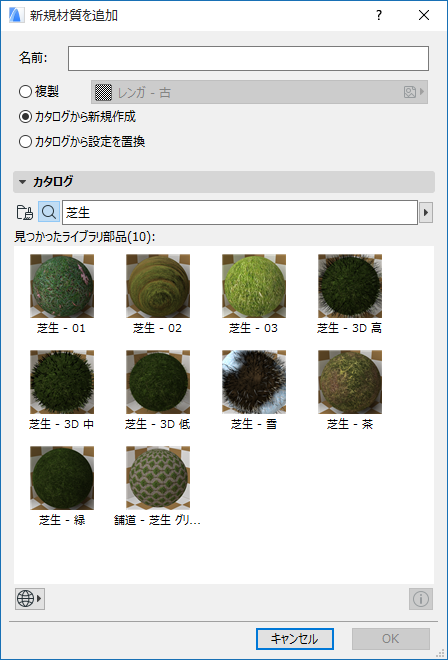
Task: Select the 芝生 - 01 material thumbnail
Action: pos(62,286)
